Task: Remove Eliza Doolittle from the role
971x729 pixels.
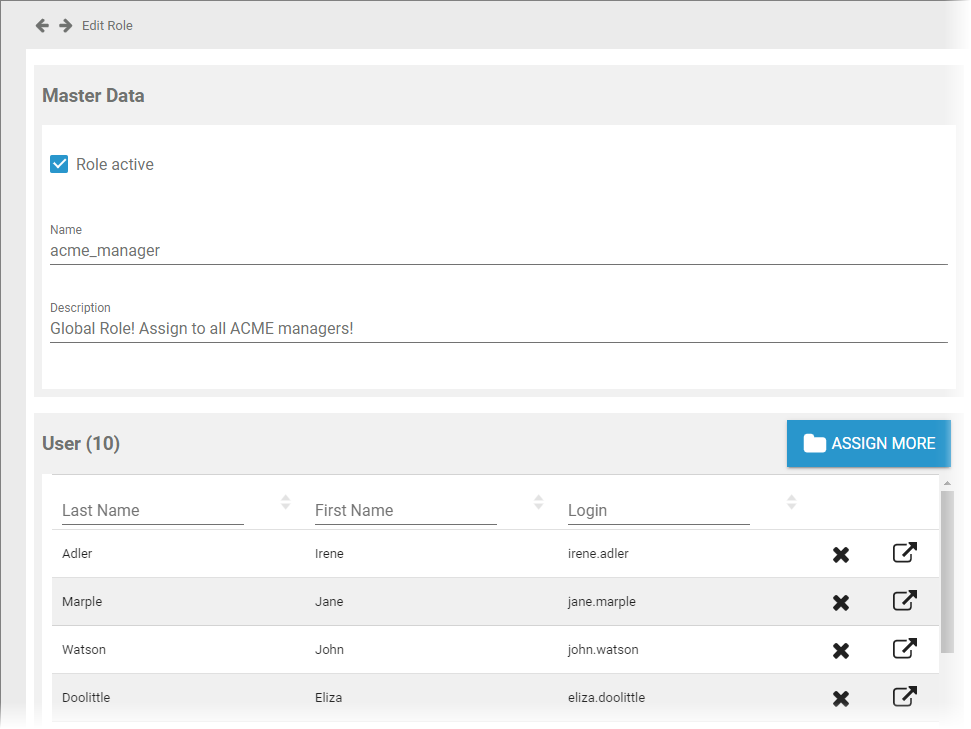Action: pyautogui.click(x=841, y=697)
